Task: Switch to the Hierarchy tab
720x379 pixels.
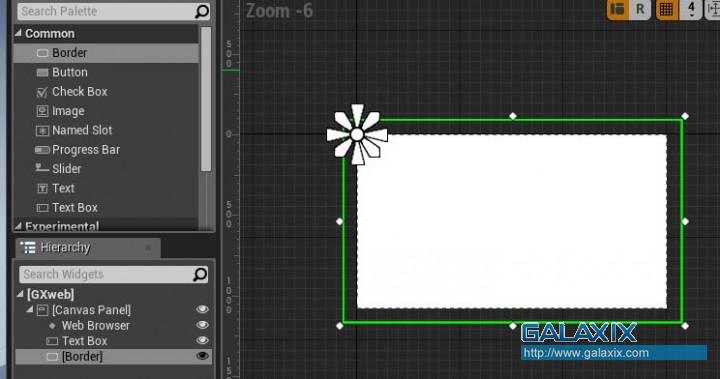Action: click(87, 248)
